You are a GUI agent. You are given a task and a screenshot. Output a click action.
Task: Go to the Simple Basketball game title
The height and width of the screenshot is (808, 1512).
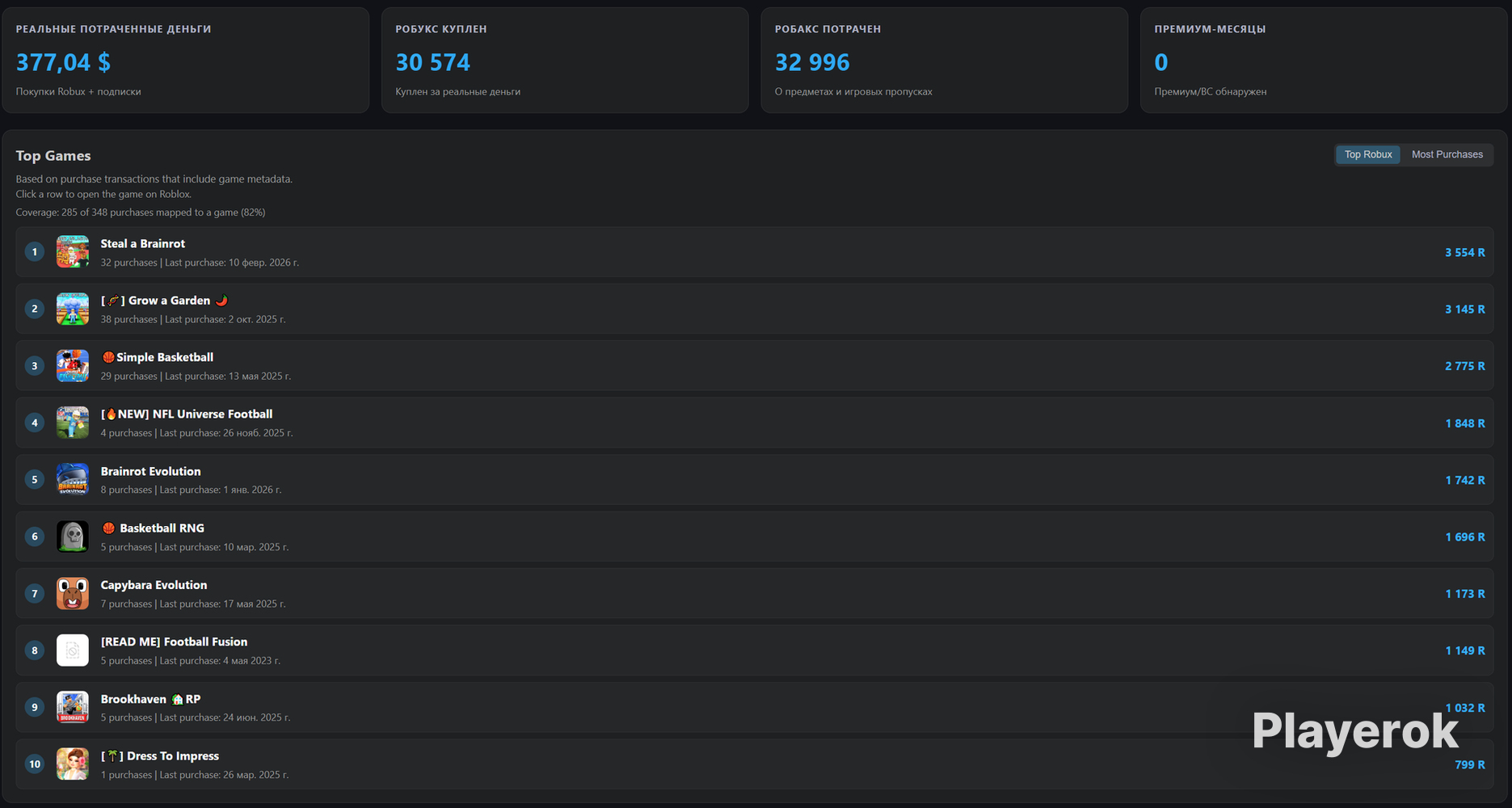pyautogui.click(x=158, y=357)
